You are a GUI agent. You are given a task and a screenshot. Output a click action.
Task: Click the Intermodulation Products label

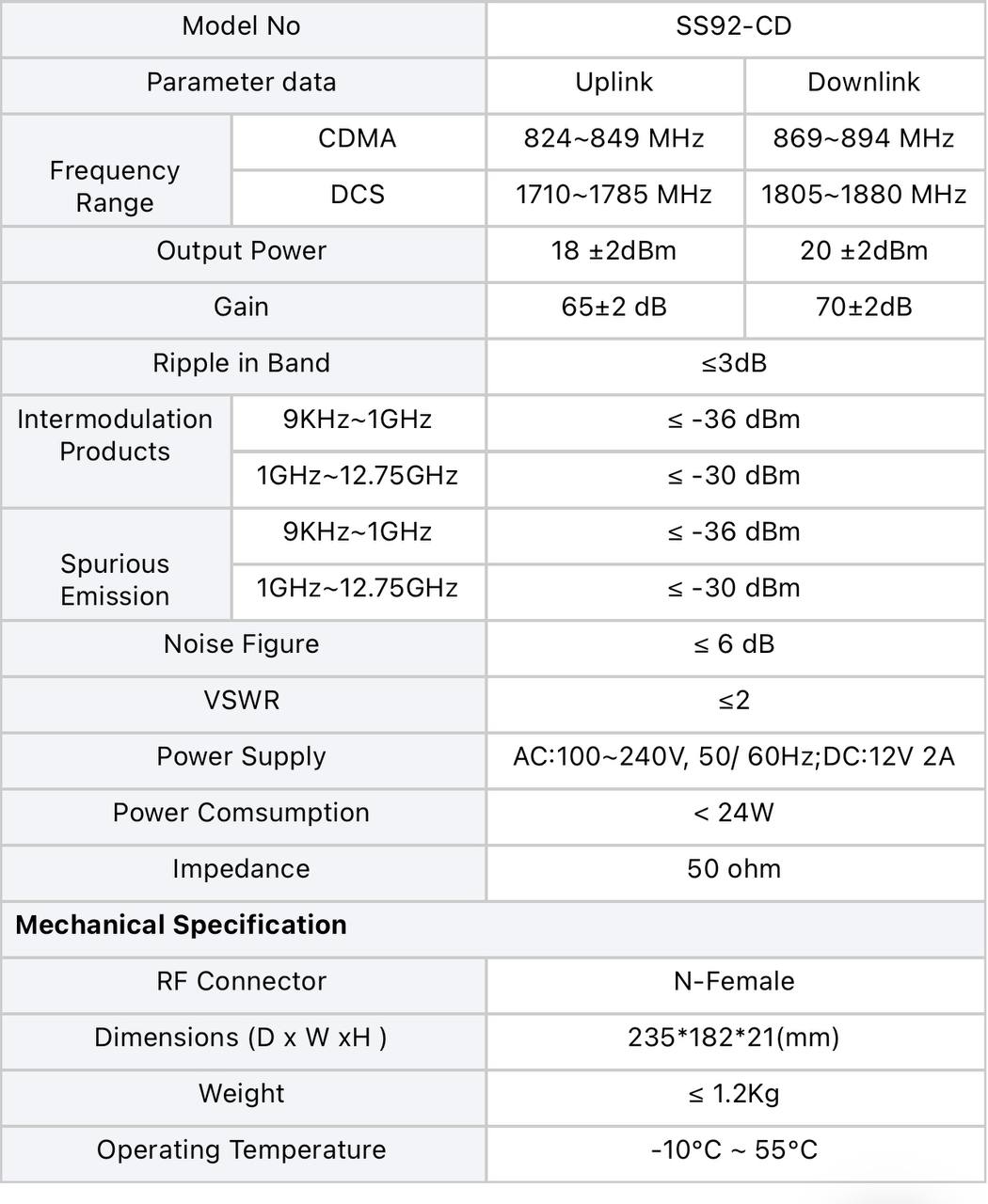click(115, 436)
